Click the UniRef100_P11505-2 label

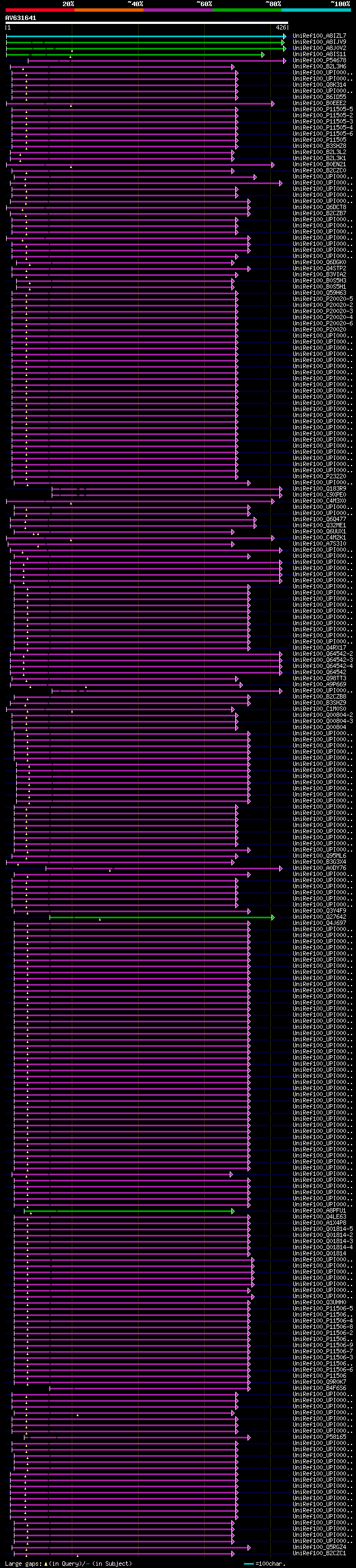click(x=323, y=116)
